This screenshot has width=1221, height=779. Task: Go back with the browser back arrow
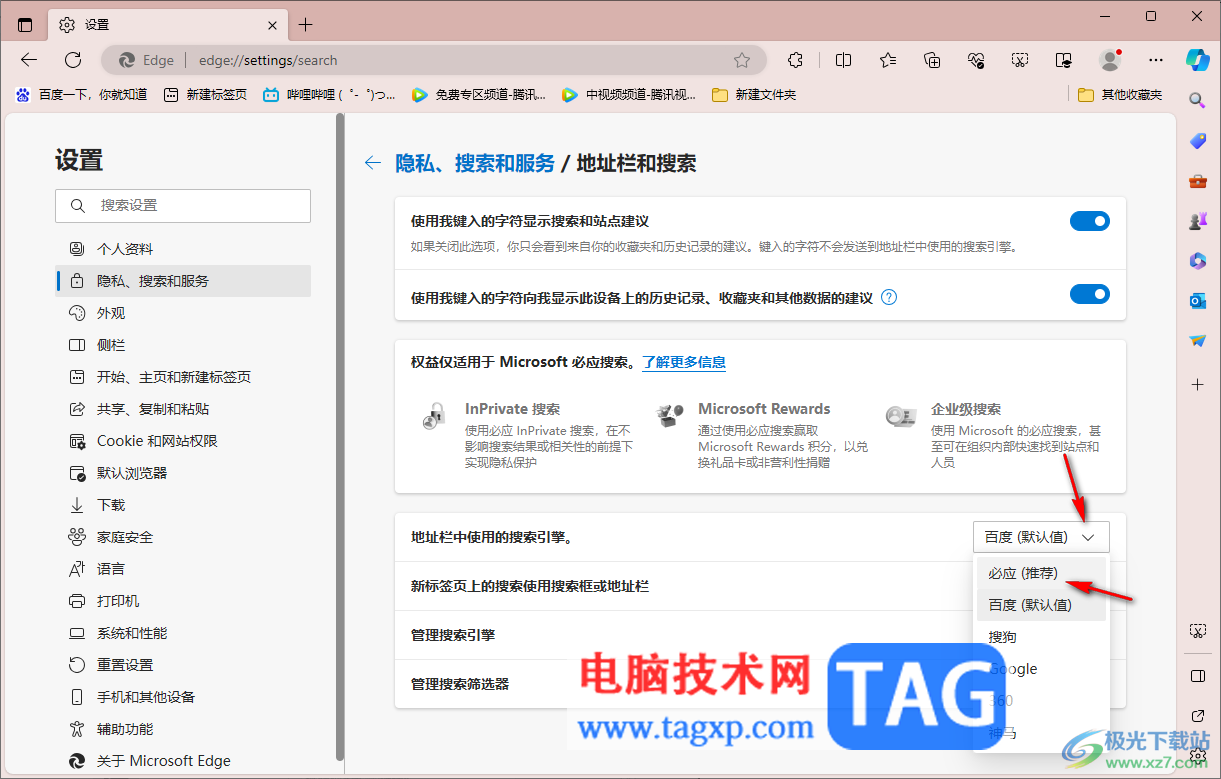[x=29, y=60]
